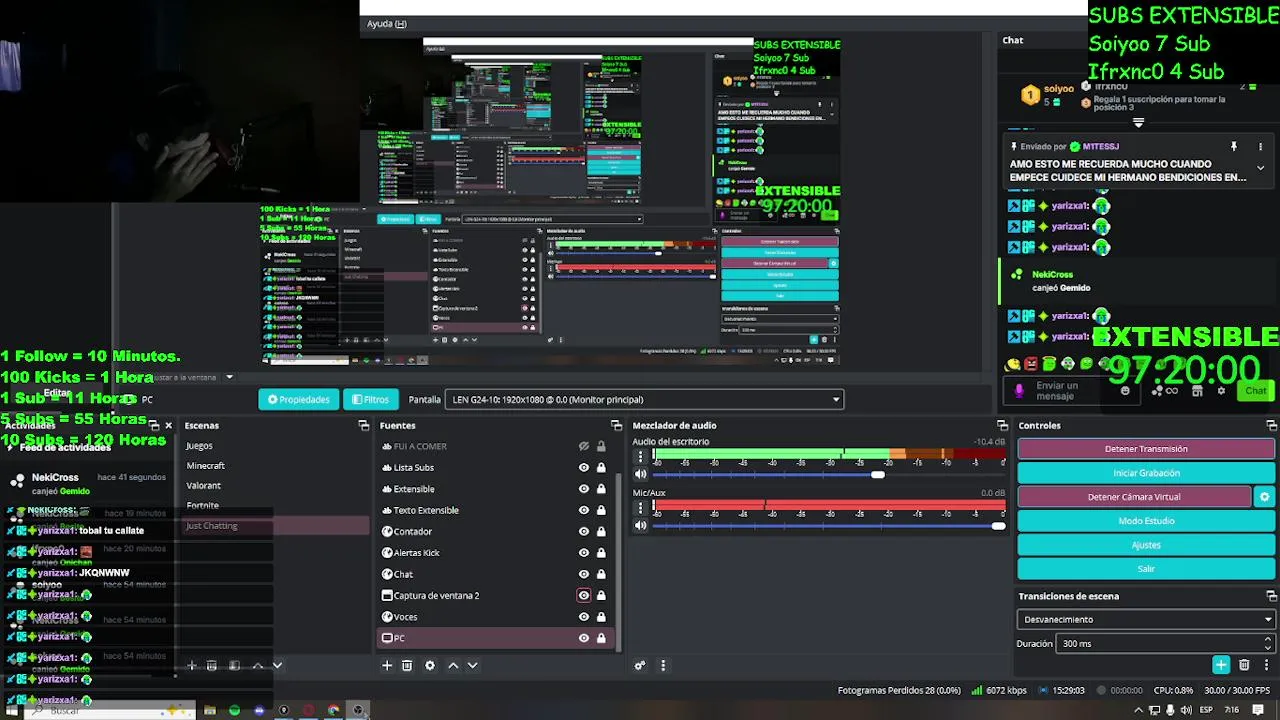Show the hidden FUI A COMER source
The height and width of the screenshot is (720, 1280).
click(584, 446)
